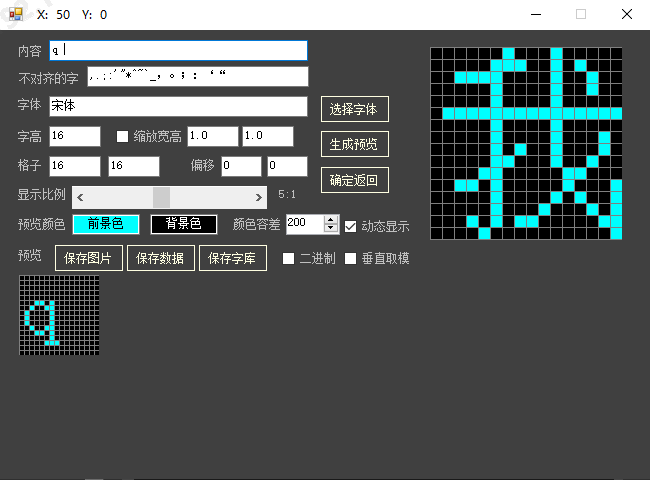
Task: Click the second 缩放宽高 scale value field
Action: coord(268,136)
